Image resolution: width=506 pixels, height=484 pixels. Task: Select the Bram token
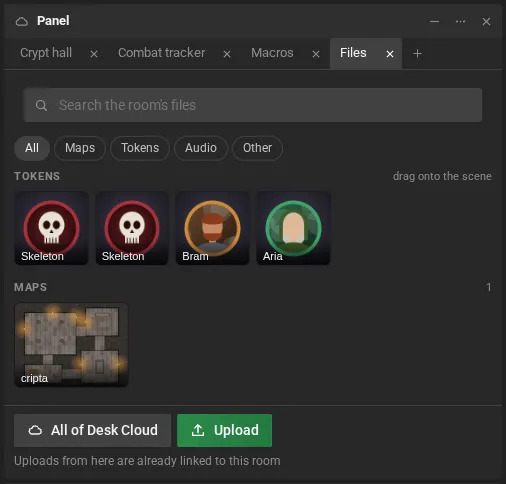pyautogui.click(x=213, y=228)
